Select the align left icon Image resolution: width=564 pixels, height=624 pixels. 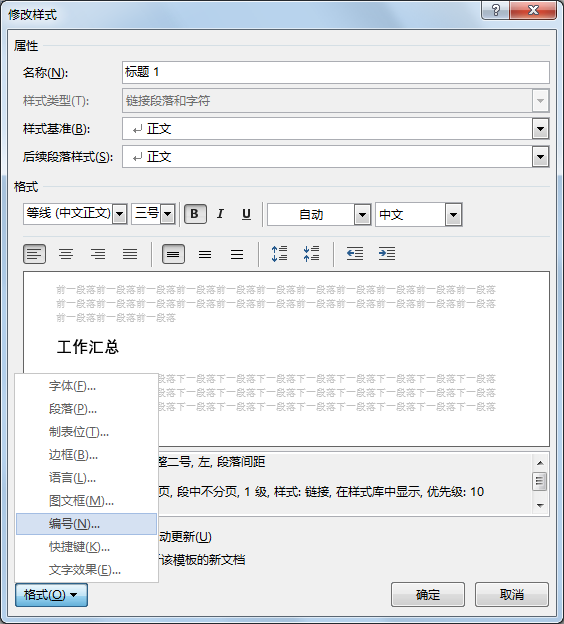point(35,254)
